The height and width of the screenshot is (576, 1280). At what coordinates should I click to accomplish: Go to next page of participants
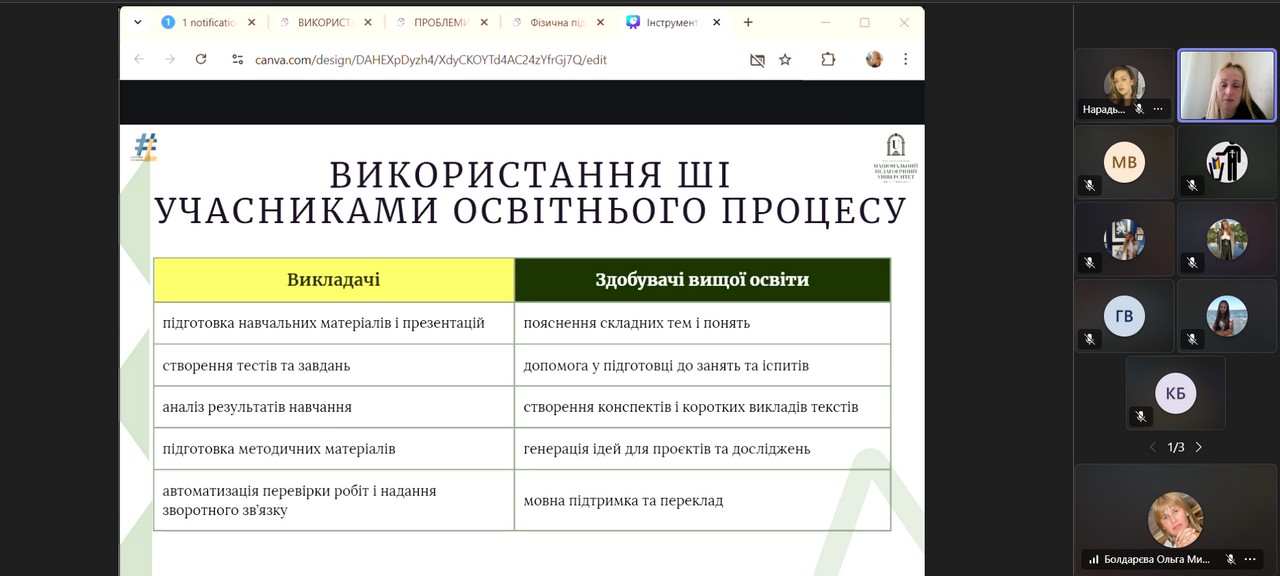1199,447
